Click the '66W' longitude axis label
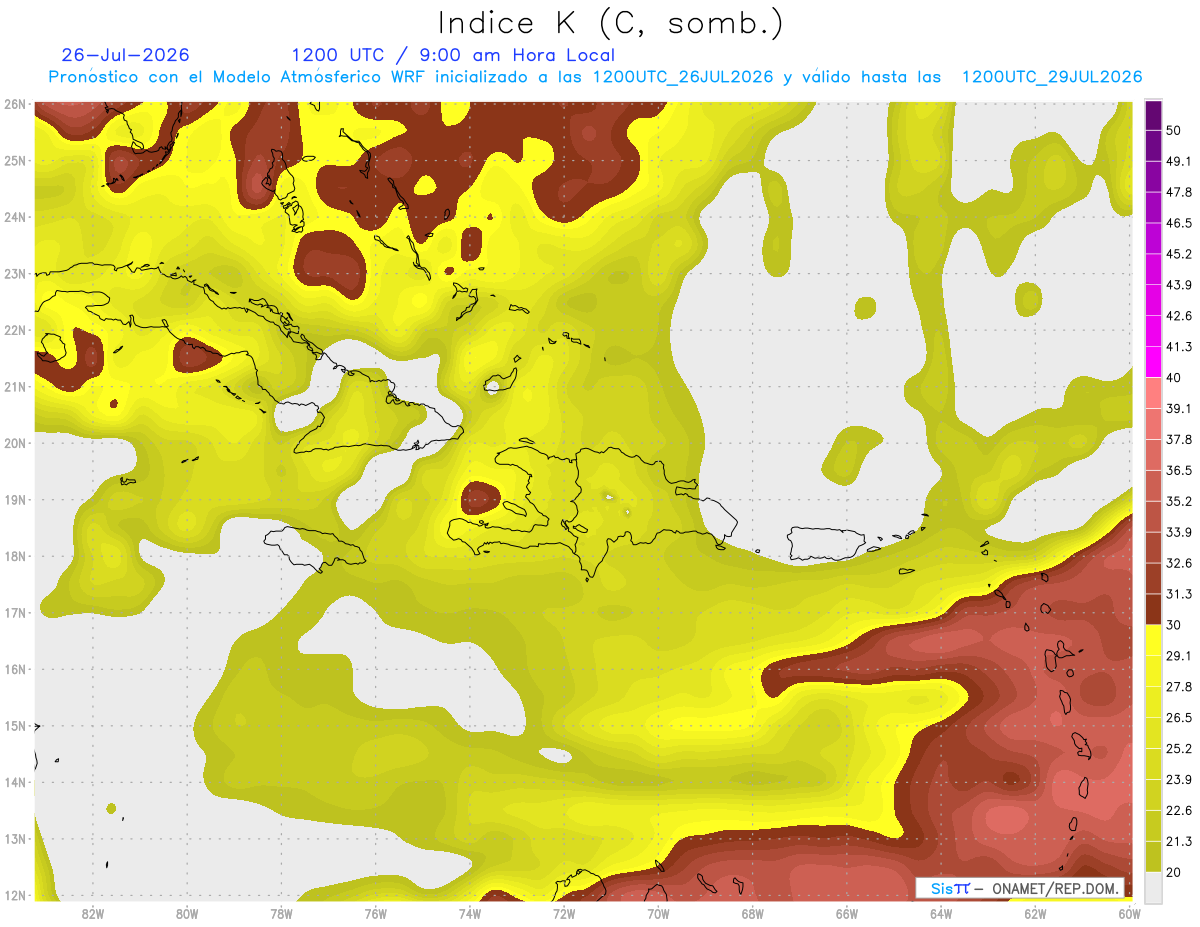 (x=847, y=913)
